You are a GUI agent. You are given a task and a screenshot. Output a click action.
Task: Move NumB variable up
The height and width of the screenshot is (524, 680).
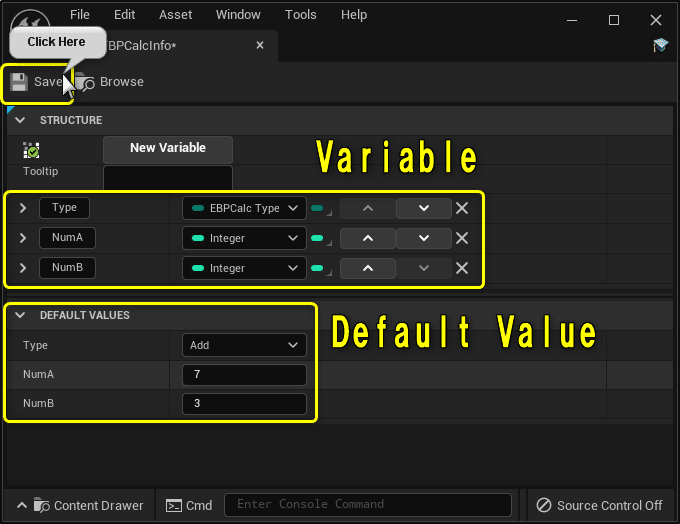pyautogui.click(x=368, y=268)
